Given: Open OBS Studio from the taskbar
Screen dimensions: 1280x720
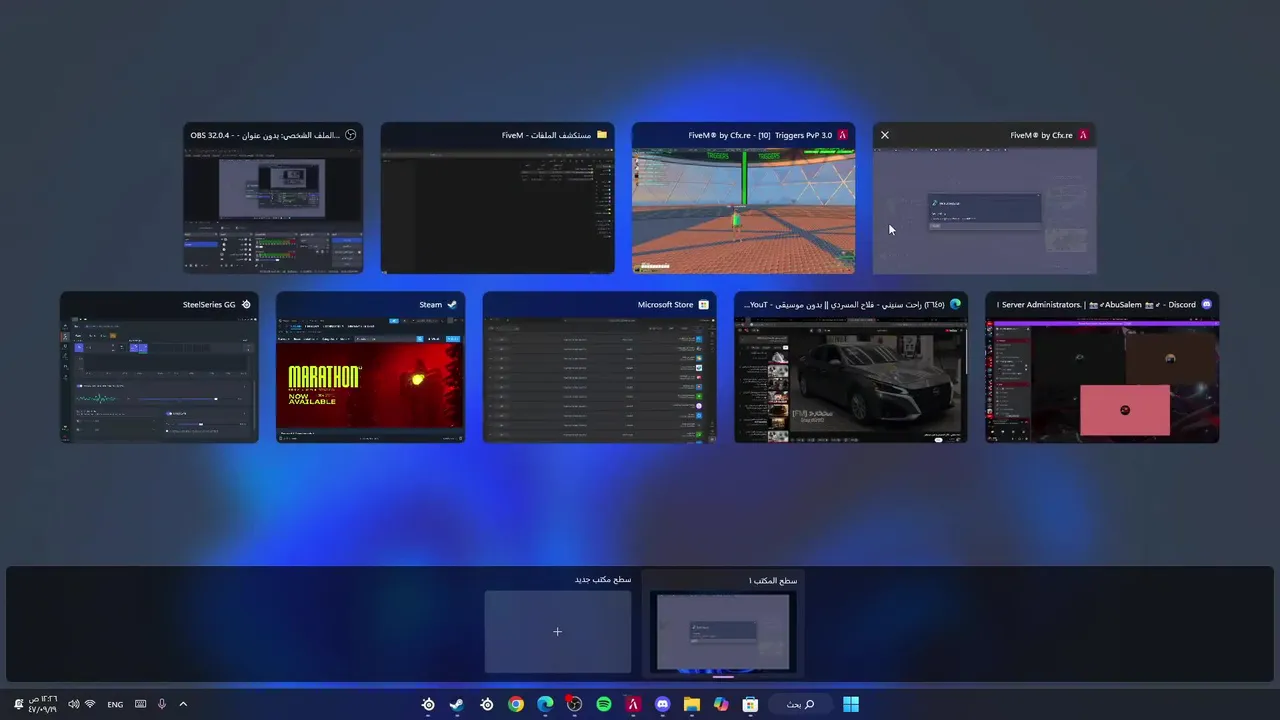Looking at the screenshot, I should (574, 704).
